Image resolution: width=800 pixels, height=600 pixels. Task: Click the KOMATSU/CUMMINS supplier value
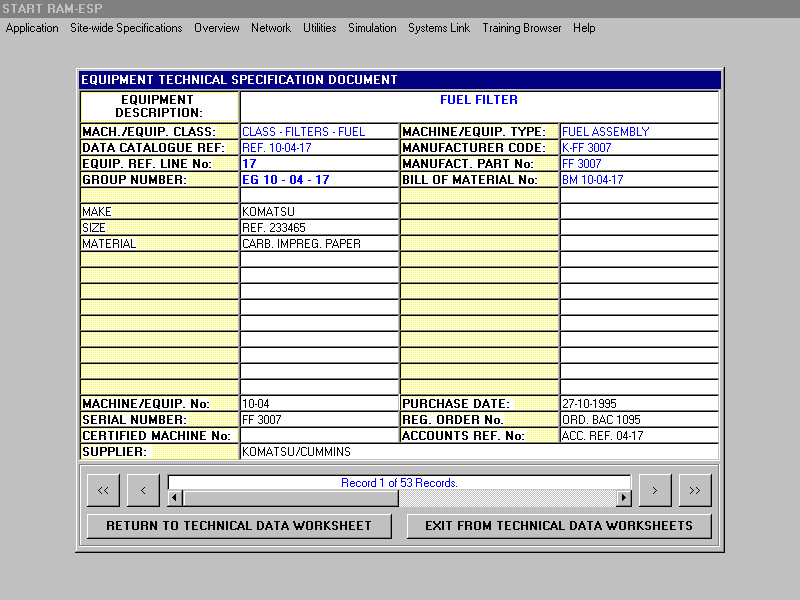pos(479,452)
